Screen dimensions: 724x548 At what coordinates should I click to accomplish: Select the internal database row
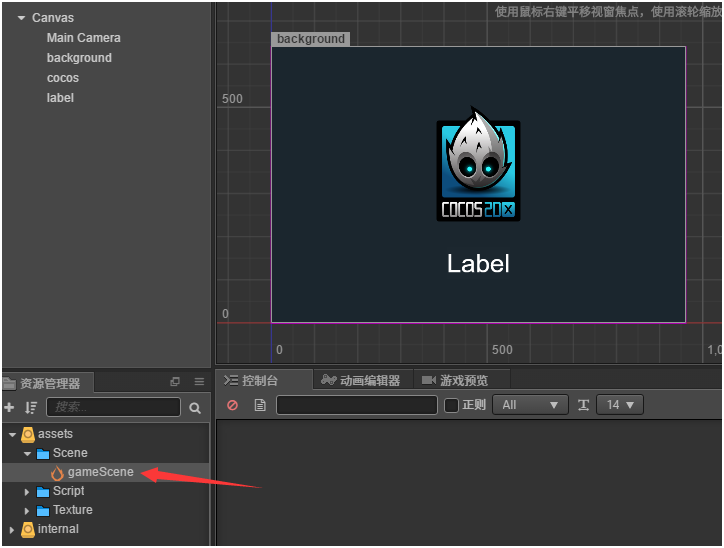(106, 529)
